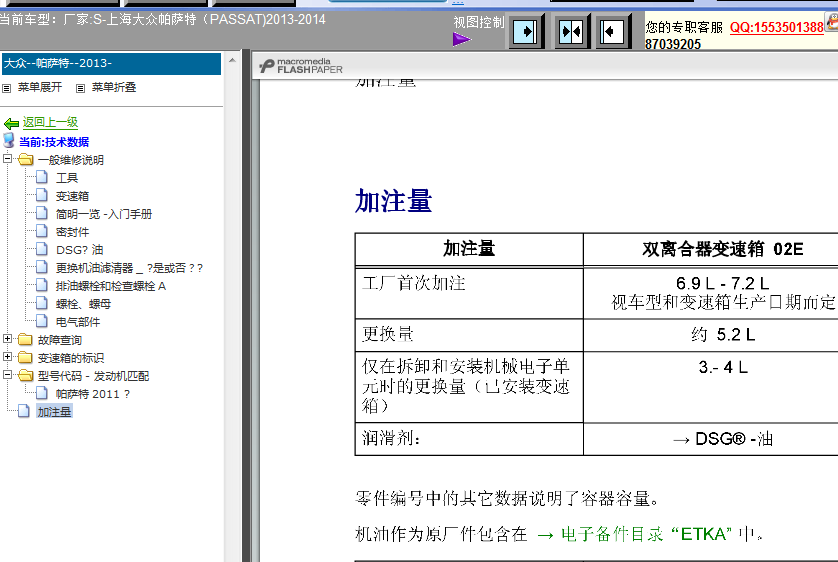
Task: Click the folder icon of 一般维修说明
Action: click(x=25, y=159)
